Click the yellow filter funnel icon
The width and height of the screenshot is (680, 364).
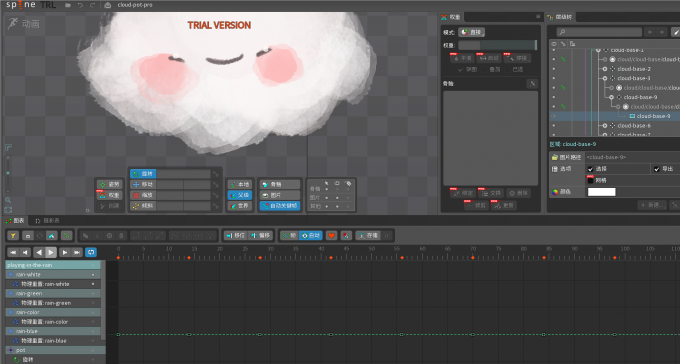(x=13, y=236)
